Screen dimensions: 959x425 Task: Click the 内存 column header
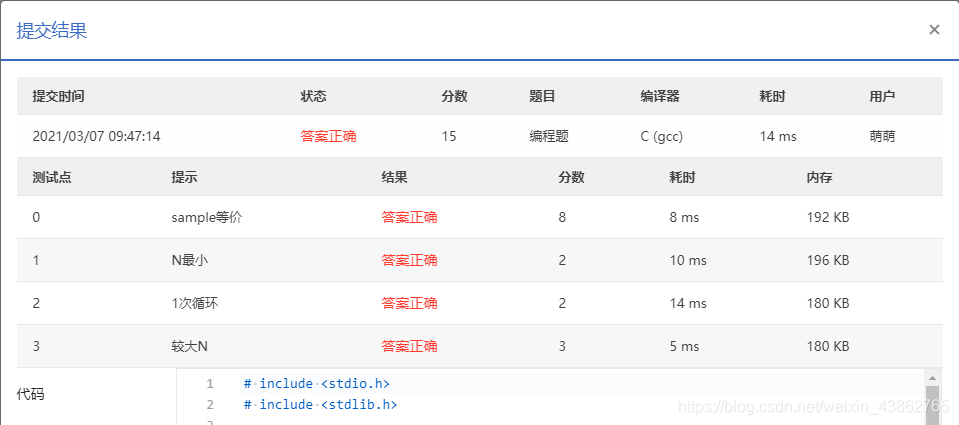pyautogui.click(x=820, y=177)
